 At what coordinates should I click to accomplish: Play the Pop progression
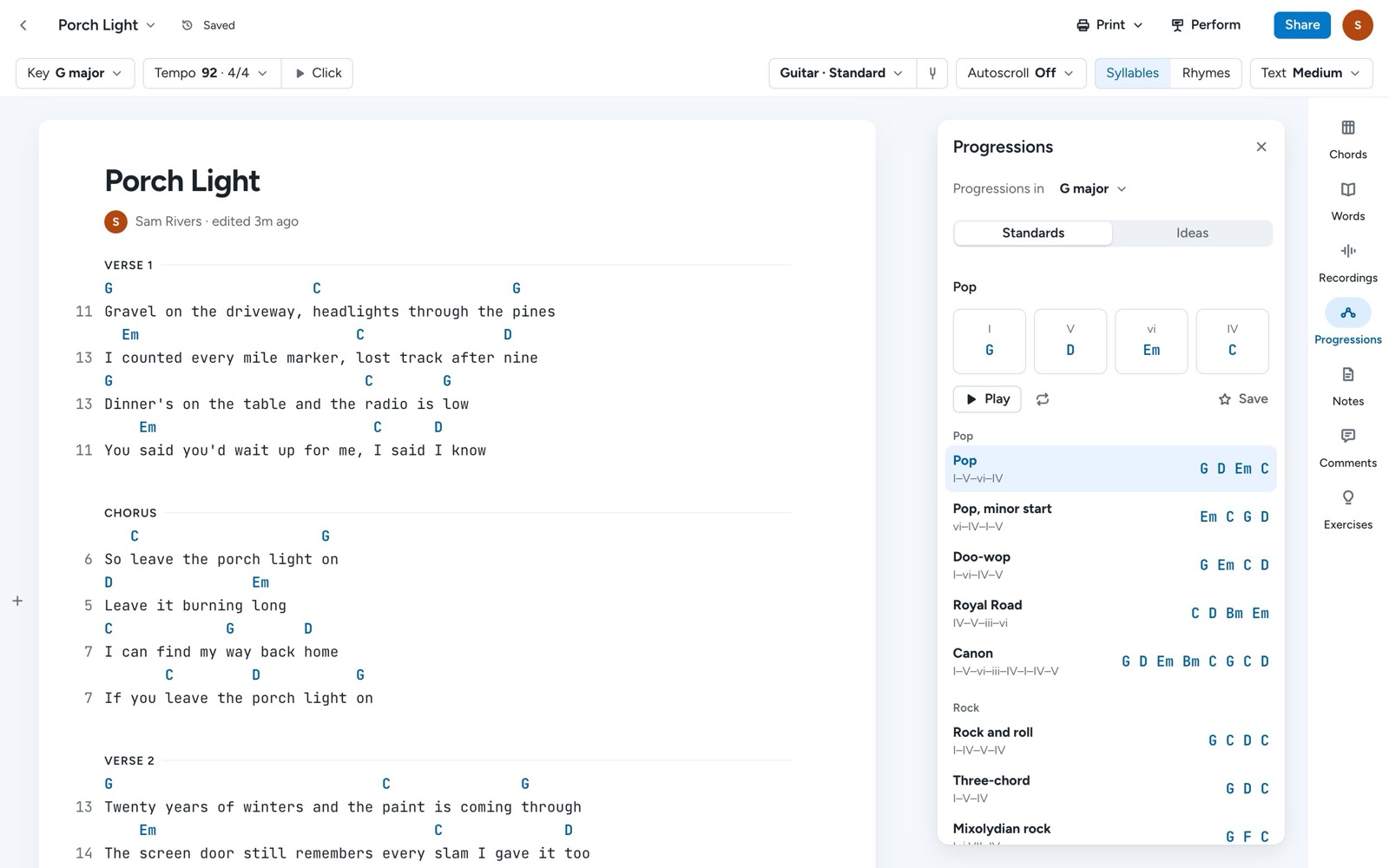point(987,399)
